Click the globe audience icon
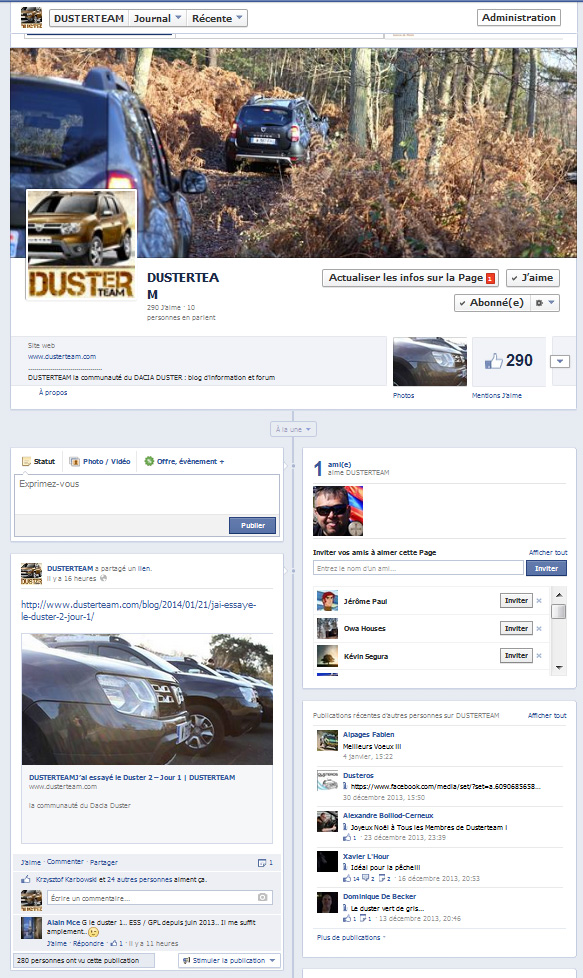583x978 pixels. pyautogui.click(x=104, y=578)
